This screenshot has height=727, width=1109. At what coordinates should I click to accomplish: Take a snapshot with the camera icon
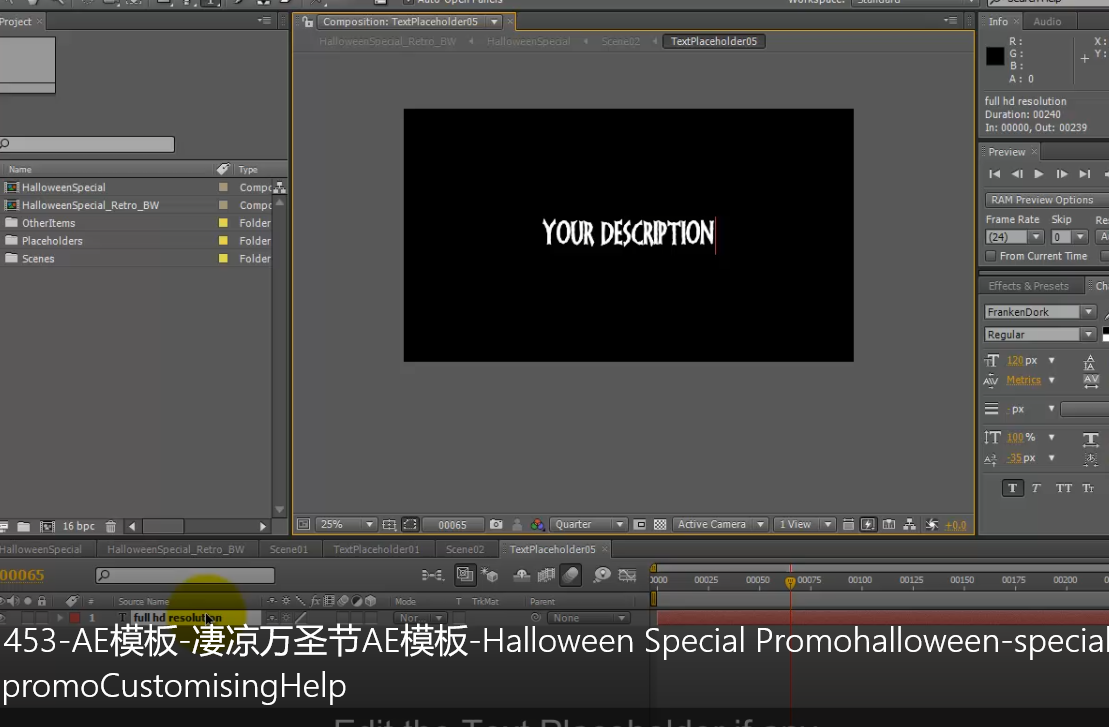pyautogui.click(x=496, y=524)
